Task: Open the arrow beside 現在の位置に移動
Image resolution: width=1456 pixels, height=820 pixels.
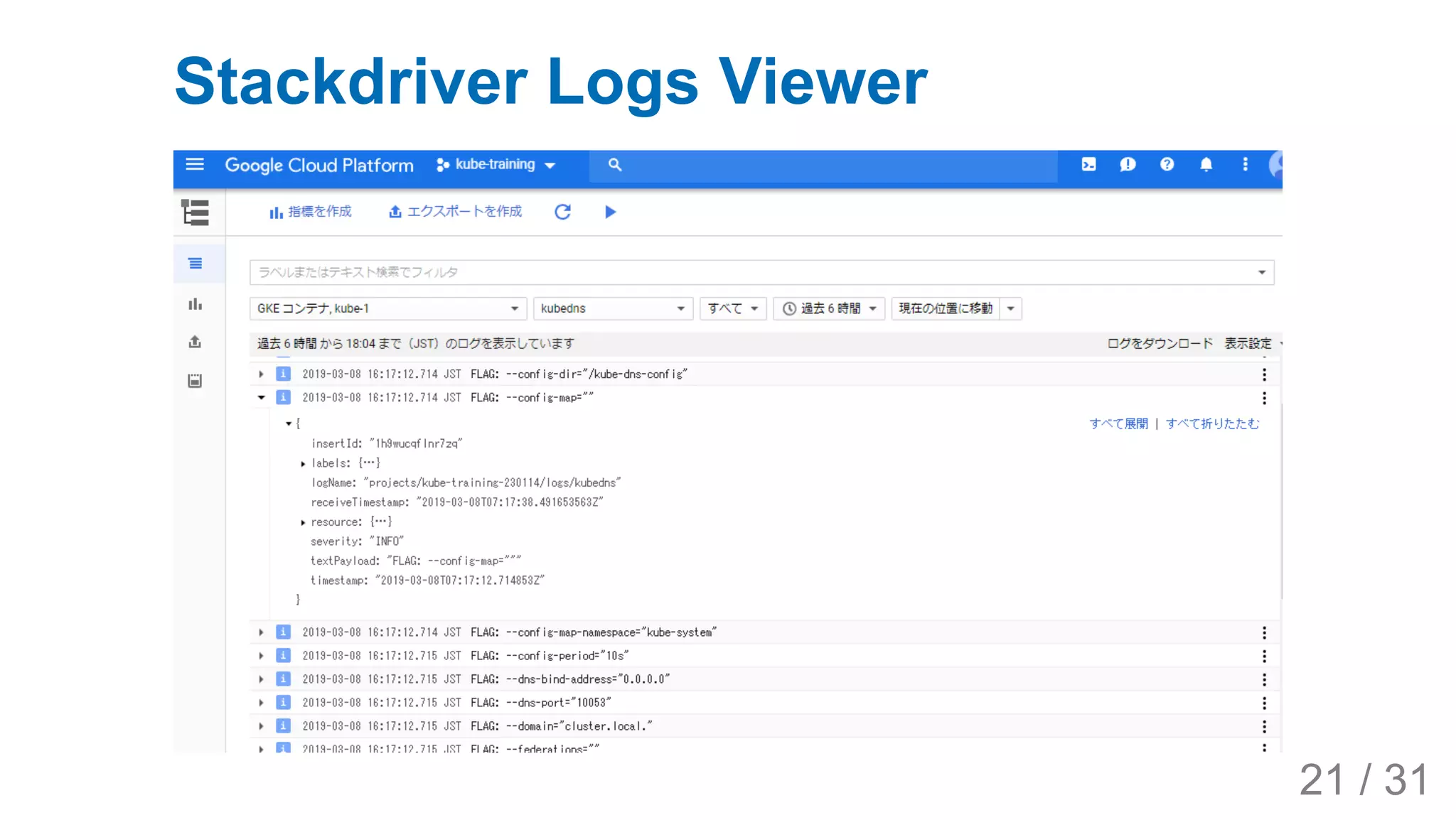Action: pyautogui.click(x=1010, y=308)
